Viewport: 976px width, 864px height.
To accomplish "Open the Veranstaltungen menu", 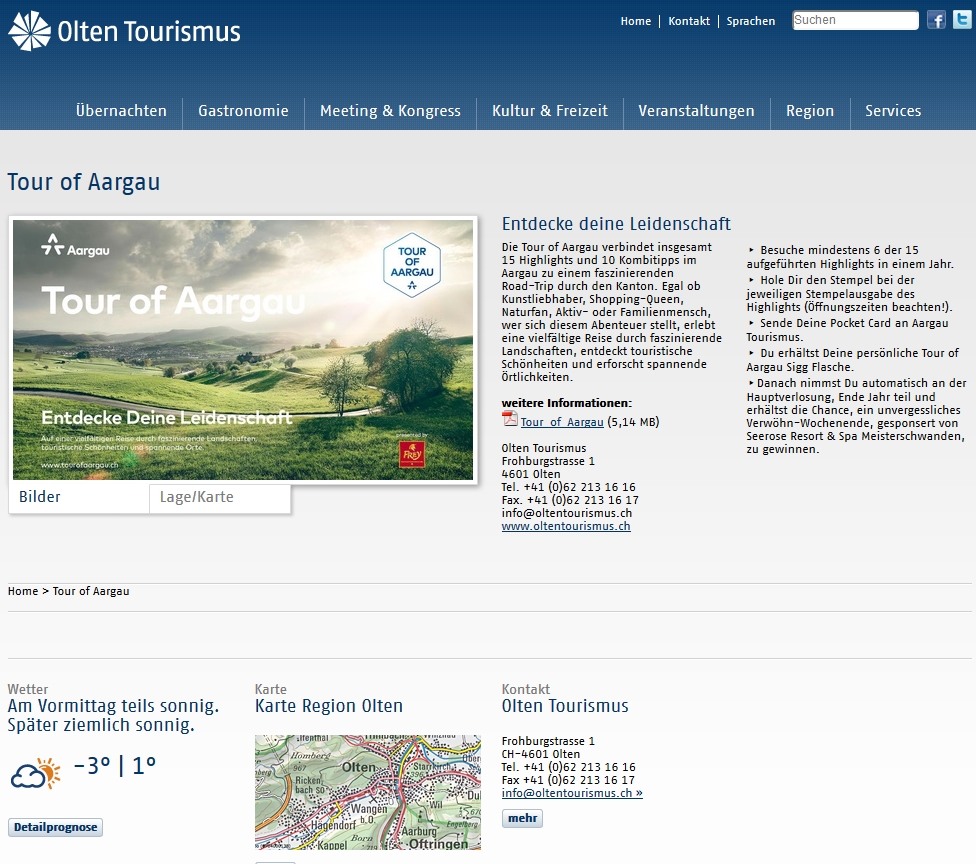I will click(697, 111).
